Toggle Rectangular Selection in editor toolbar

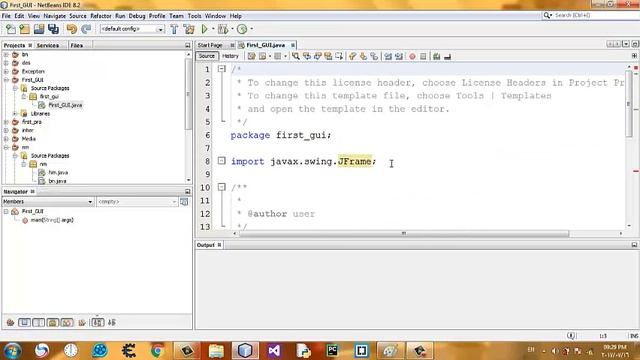(339, 56)
